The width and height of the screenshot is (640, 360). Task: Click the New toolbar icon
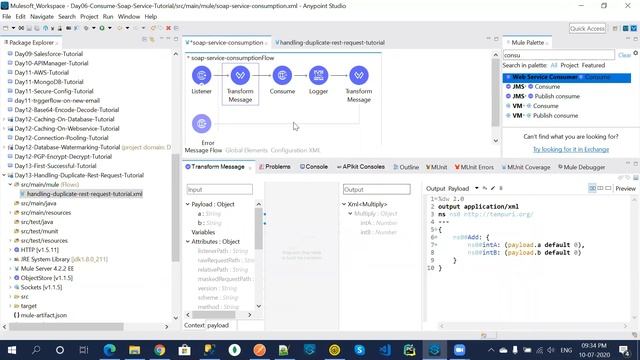click(6, 28)
